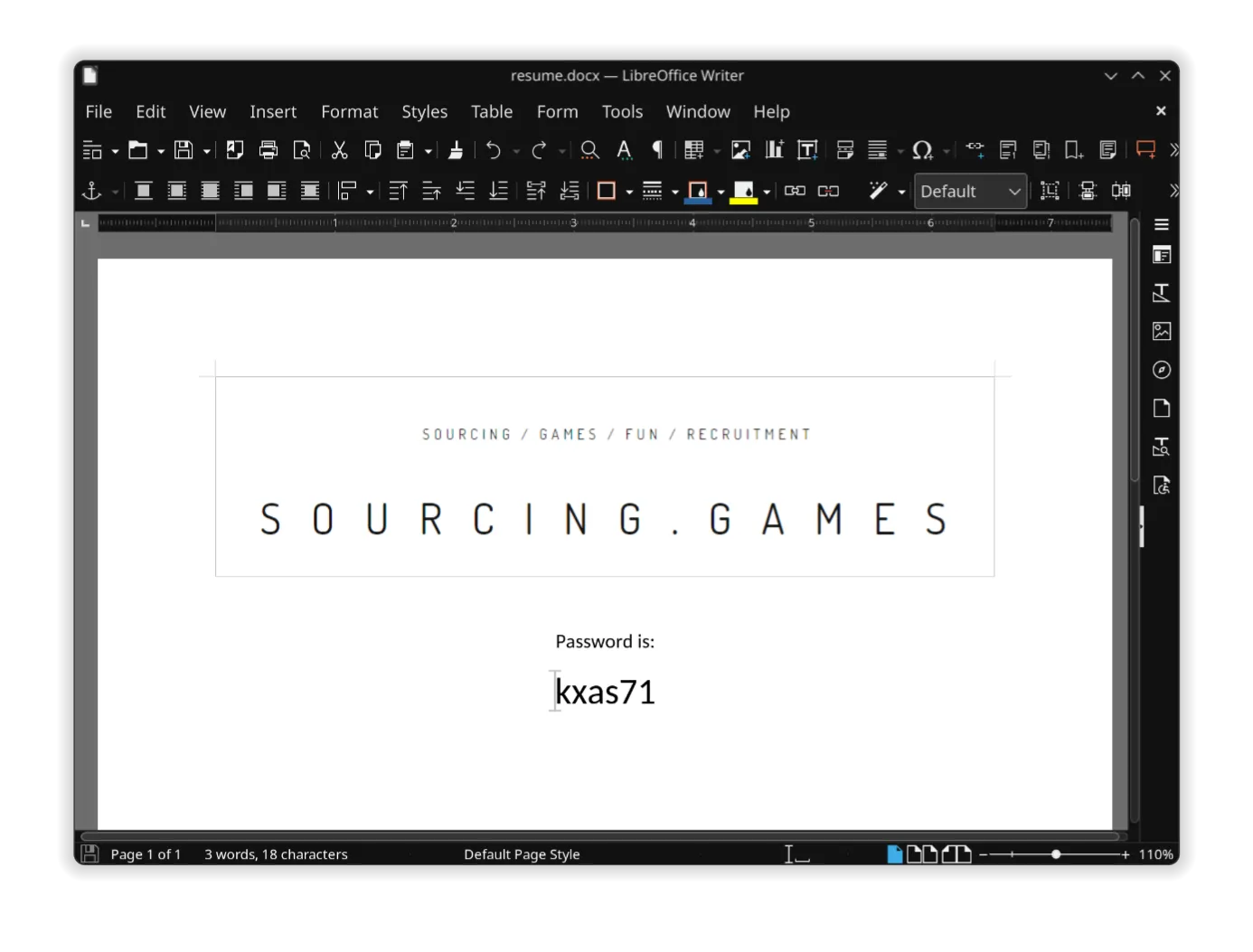Open the Insert menu
The width and height of the screenshot is (1253, 952).
(273, 111)
